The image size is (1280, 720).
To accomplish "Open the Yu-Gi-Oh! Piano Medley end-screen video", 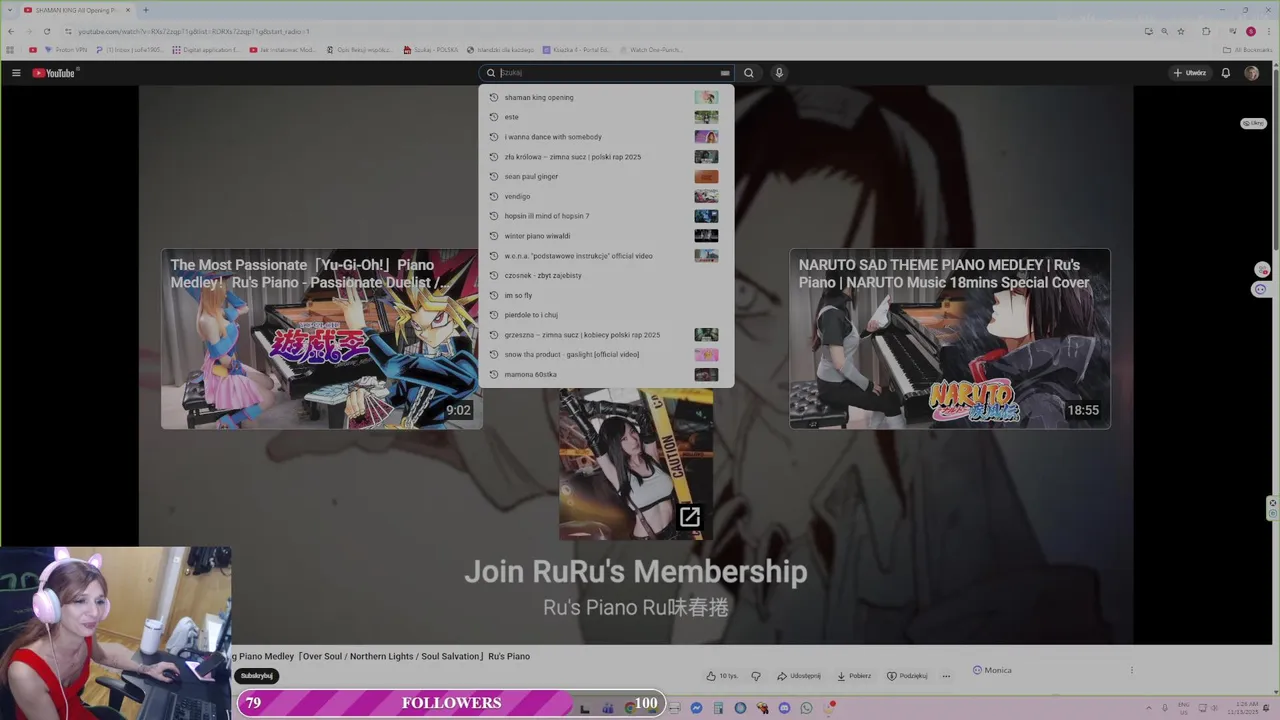I will tap(322, 339).
